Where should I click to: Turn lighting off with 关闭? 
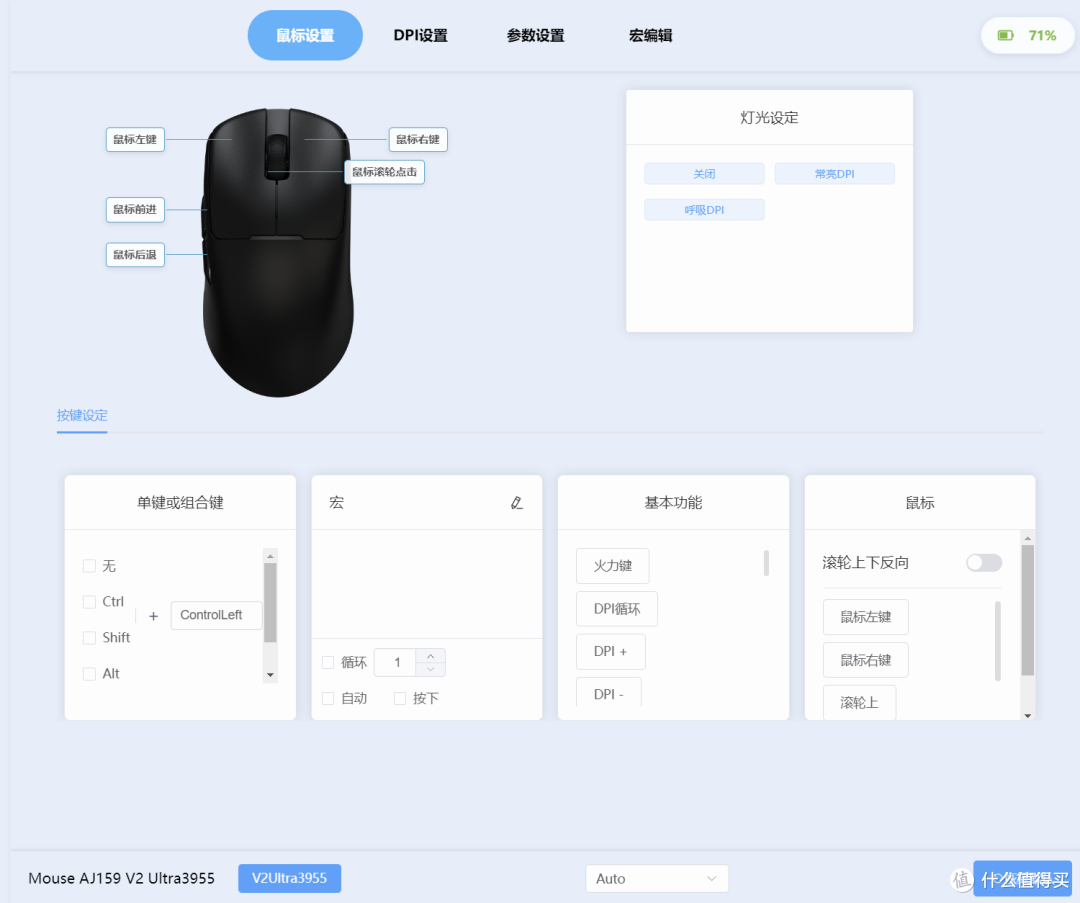704,174
